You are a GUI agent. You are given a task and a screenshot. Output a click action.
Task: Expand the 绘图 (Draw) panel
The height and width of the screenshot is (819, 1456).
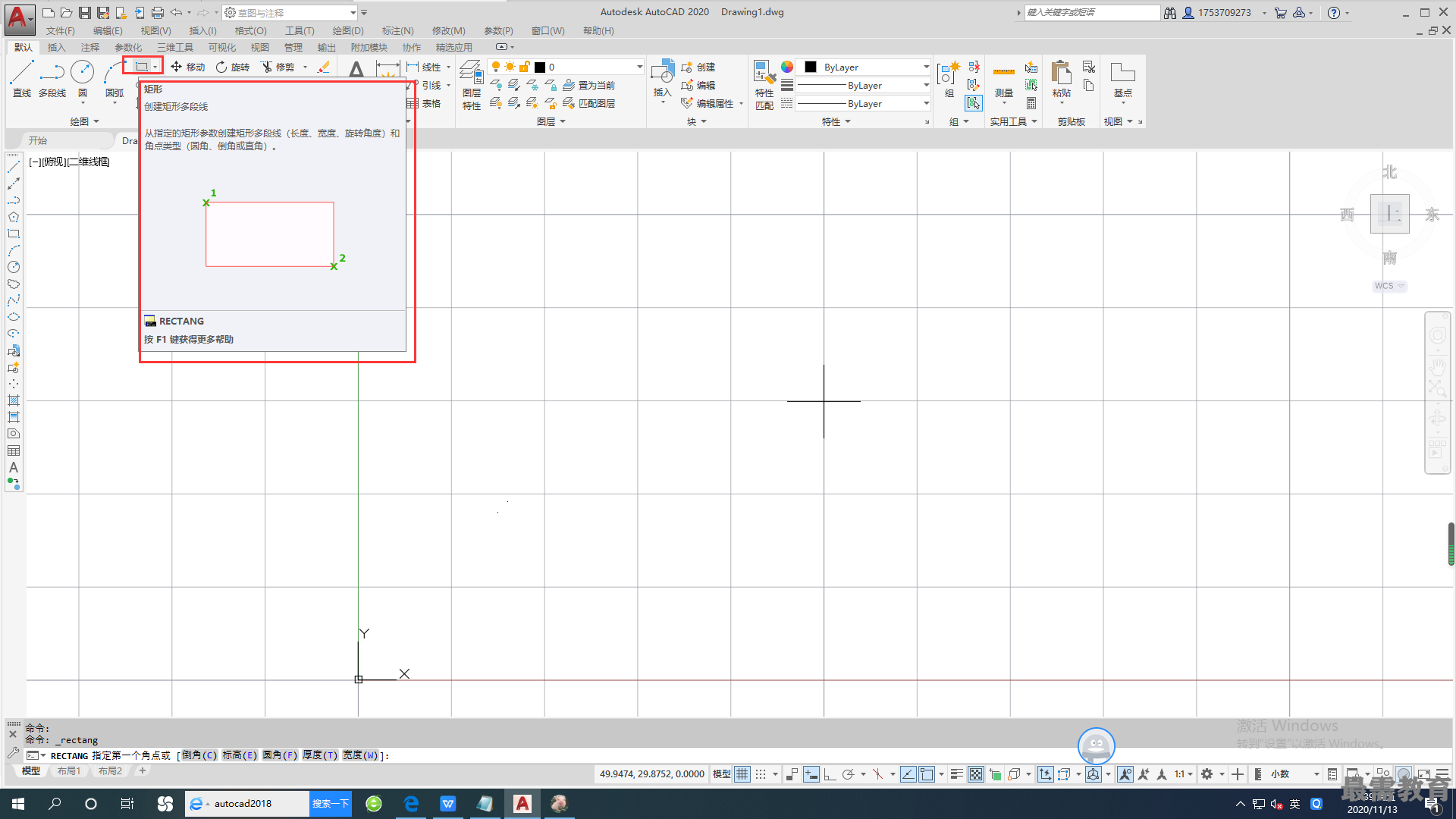pos(84,121)
